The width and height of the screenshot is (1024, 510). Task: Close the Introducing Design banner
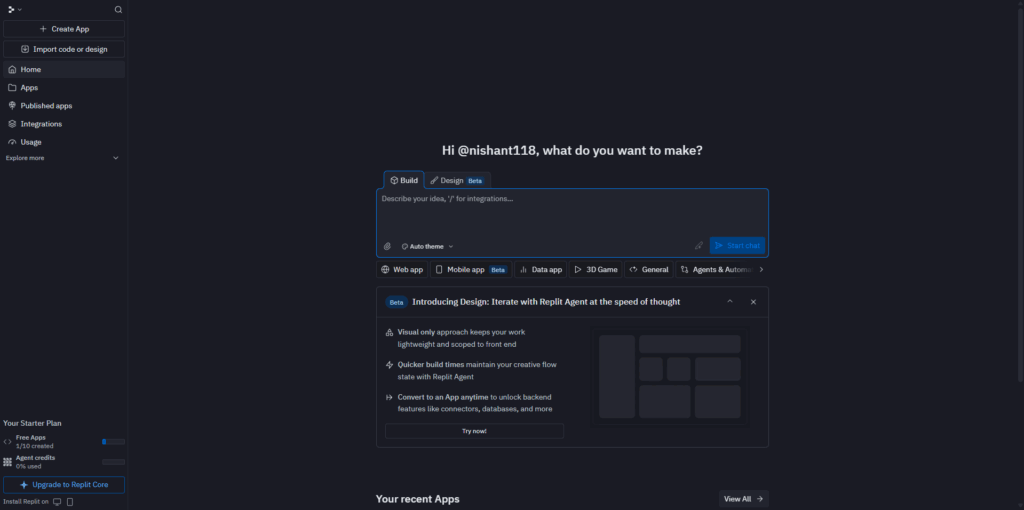click(753, 301)
